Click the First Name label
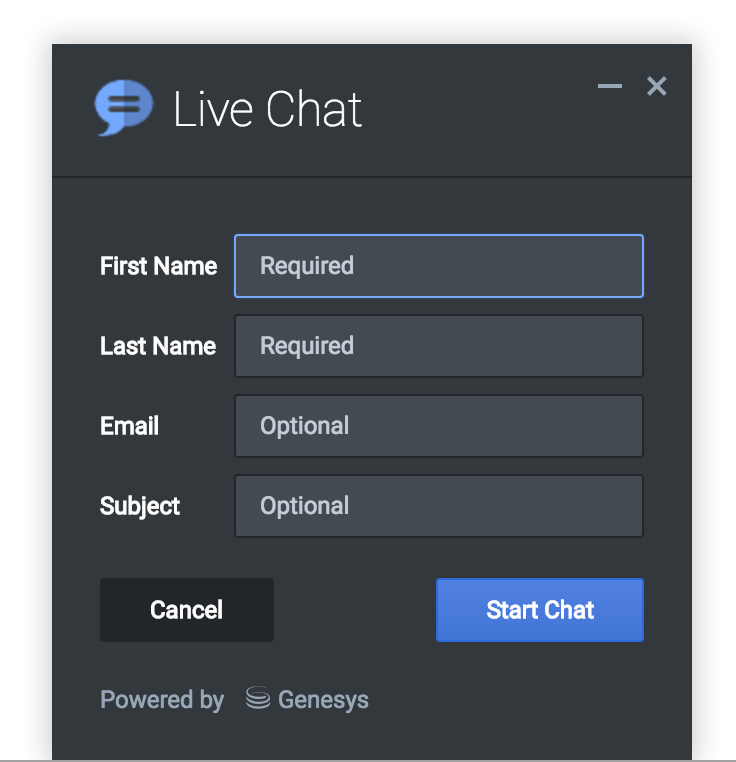This screenshot has height=762, width=736. pos(158,266)
